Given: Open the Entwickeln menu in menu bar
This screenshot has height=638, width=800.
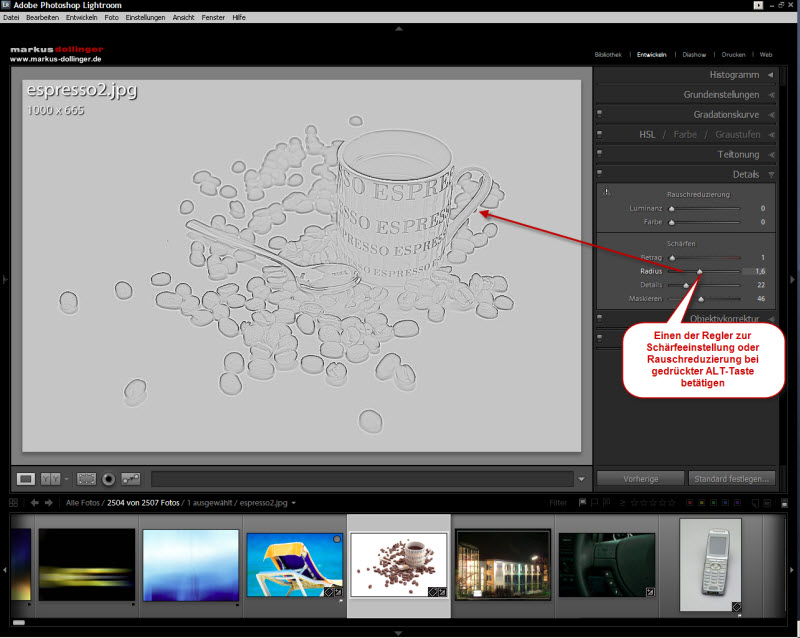Looking at the screenshot, I should 81,18.
